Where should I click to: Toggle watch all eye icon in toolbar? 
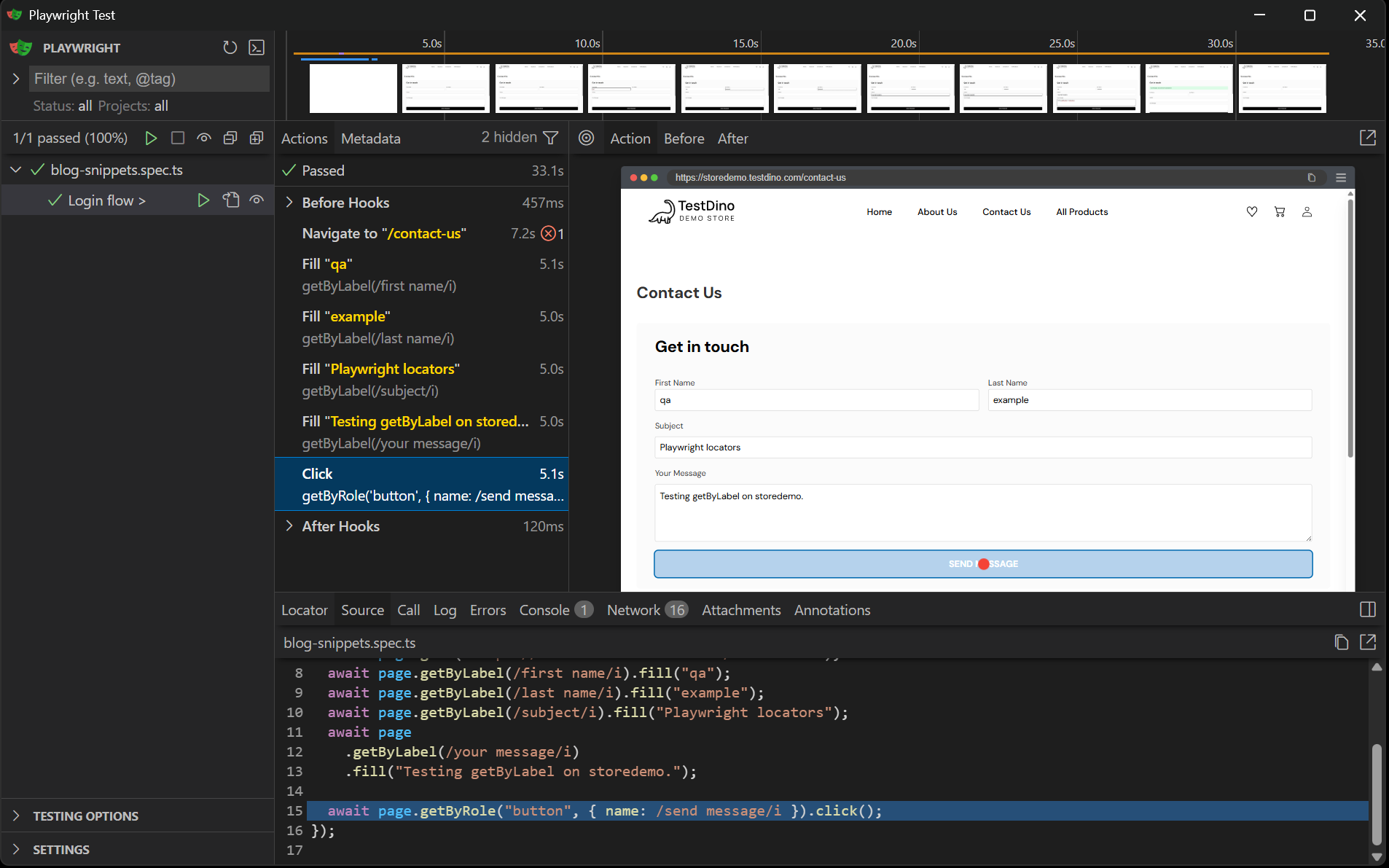point(204,138)
